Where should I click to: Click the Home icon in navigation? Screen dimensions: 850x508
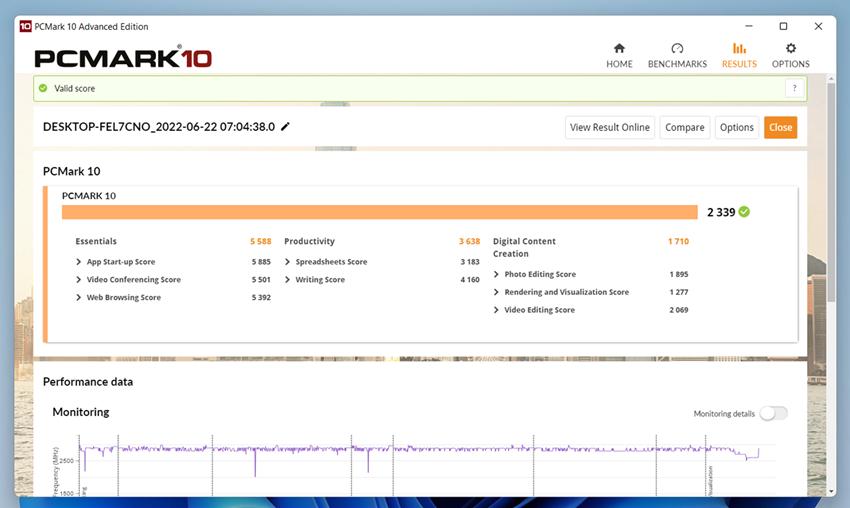click(619, 48)
